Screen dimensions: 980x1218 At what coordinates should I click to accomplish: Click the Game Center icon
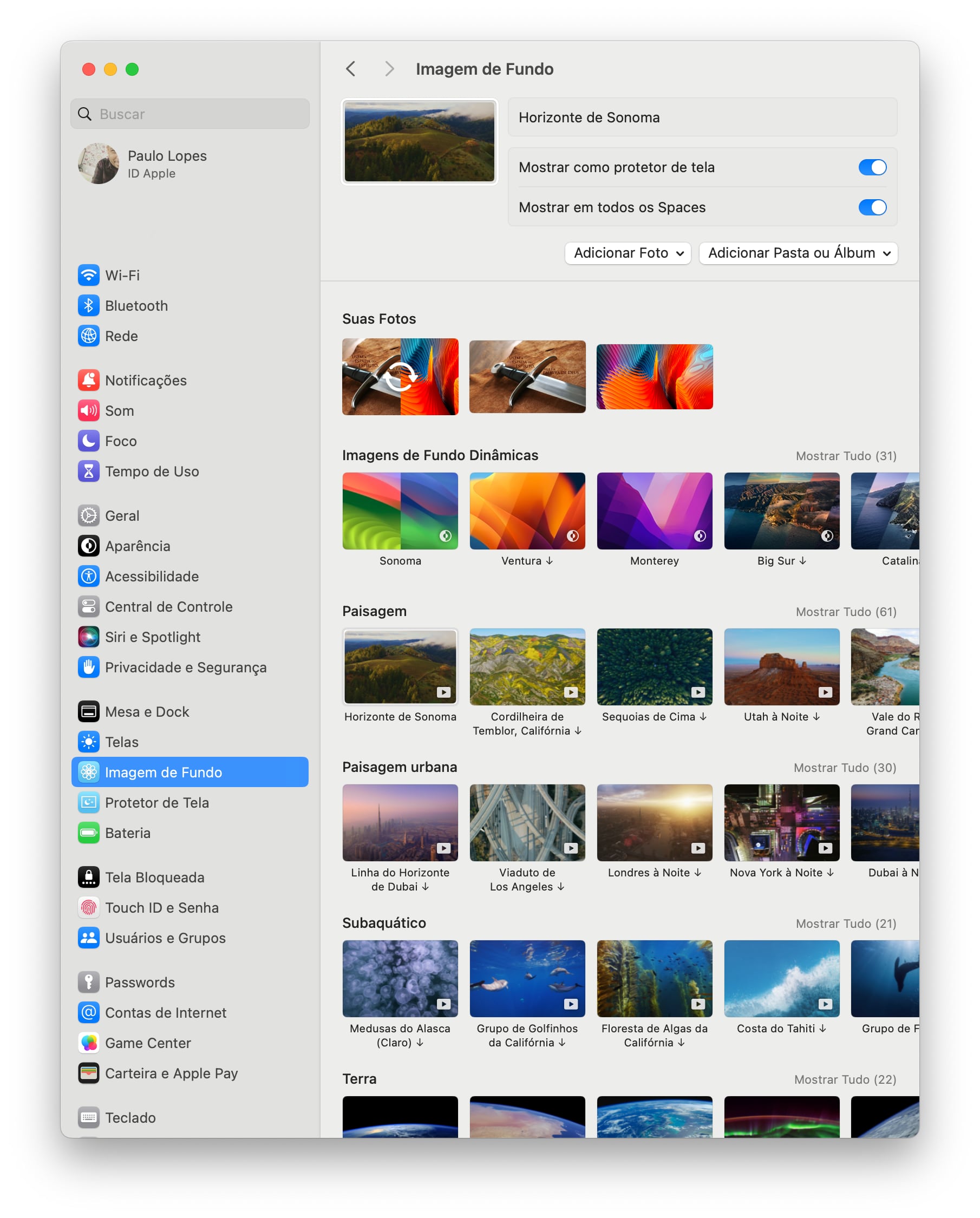[x=89, y=1043]
